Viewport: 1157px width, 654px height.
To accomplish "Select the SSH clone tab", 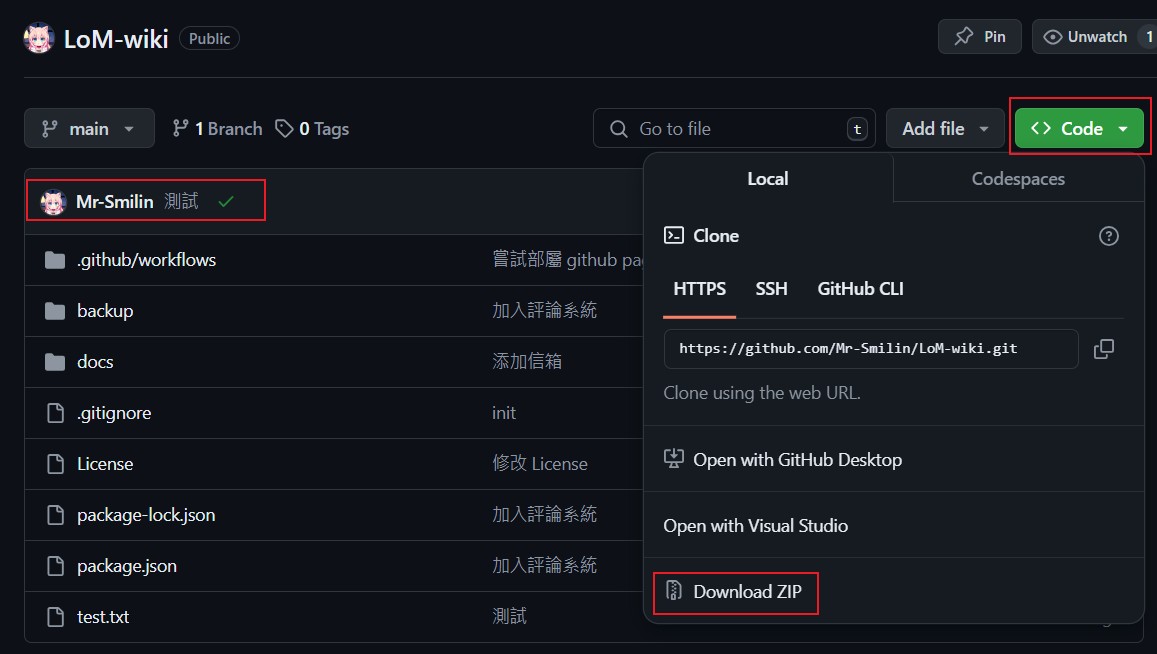I will pyautogui.click(x=771, y=289).
